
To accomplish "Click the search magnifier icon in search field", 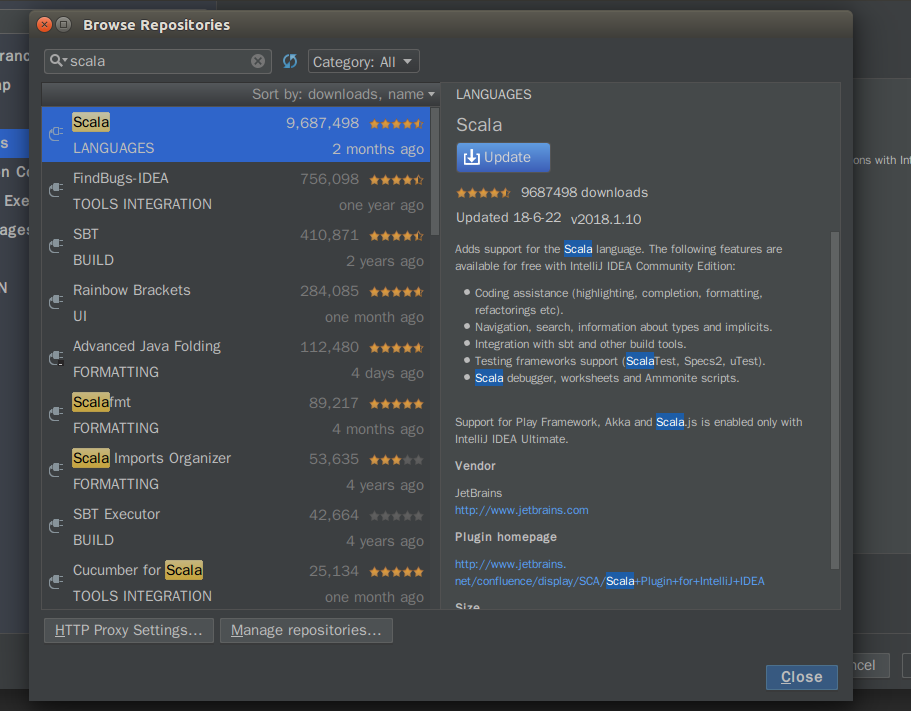I will tap(57, 60).
